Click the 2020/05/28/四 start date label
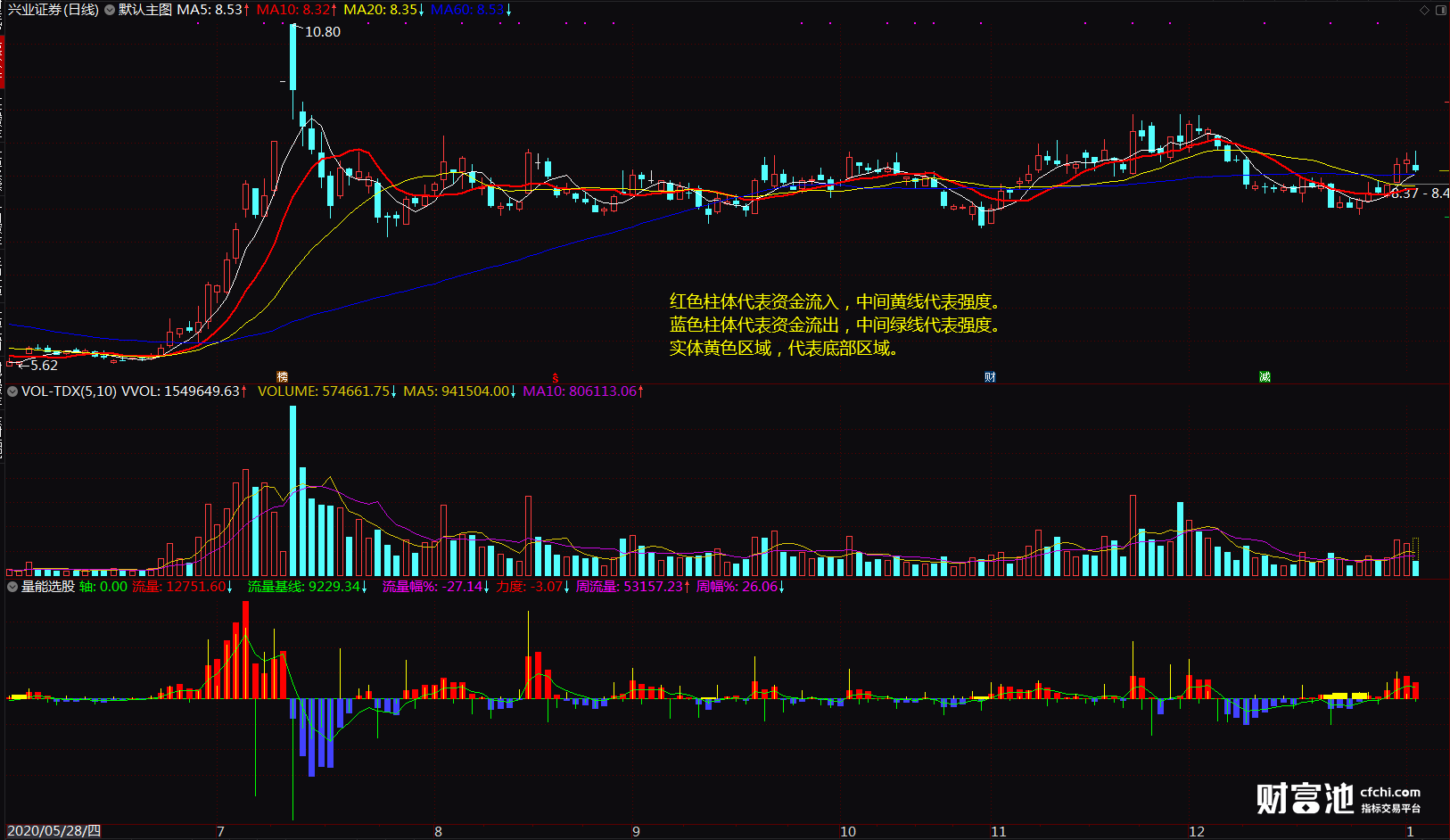Viewport: 1450px width, 840px height. 54,831
